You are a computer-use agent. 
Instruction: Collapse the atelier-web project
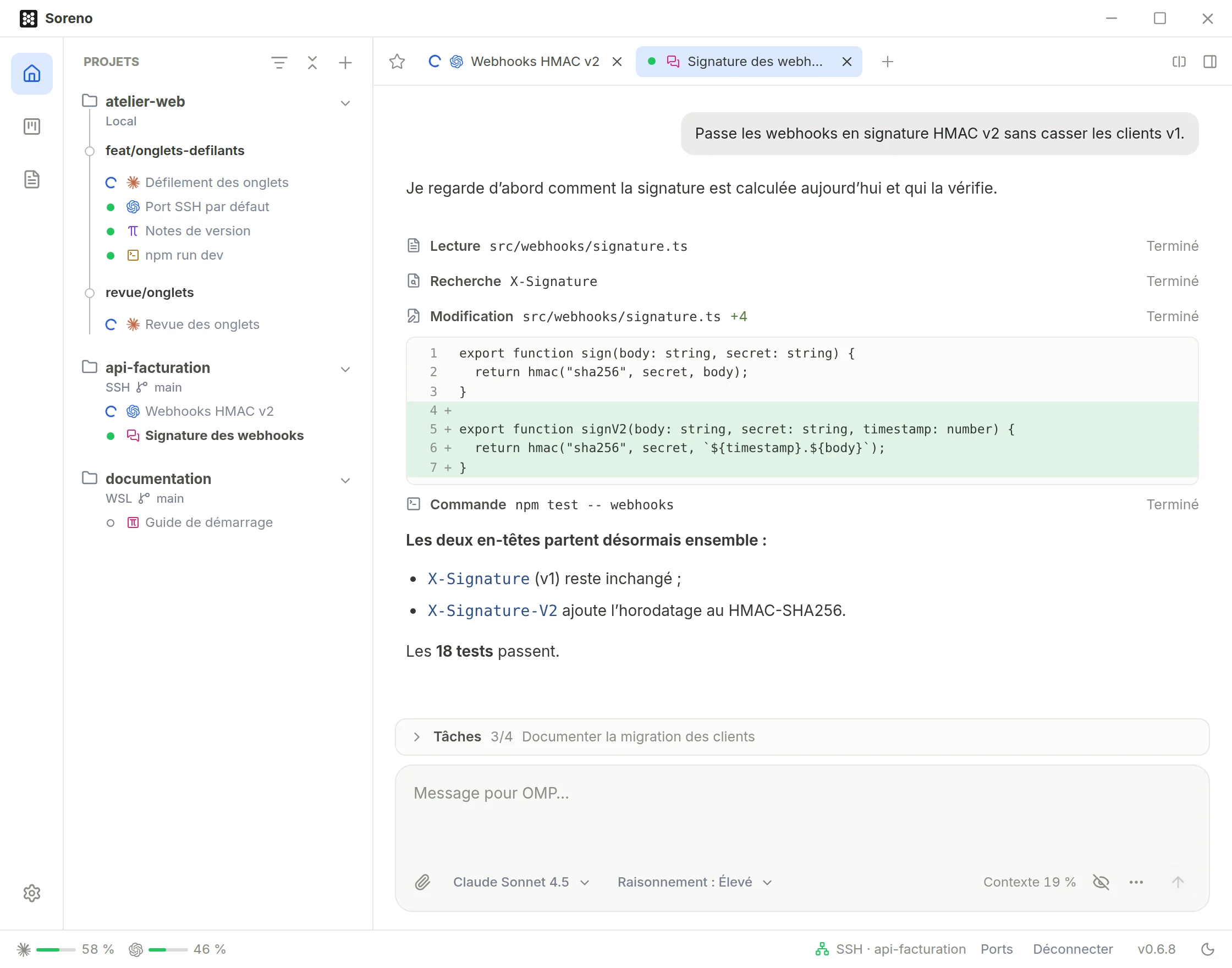pyautogui.click(x=345, y=103)
